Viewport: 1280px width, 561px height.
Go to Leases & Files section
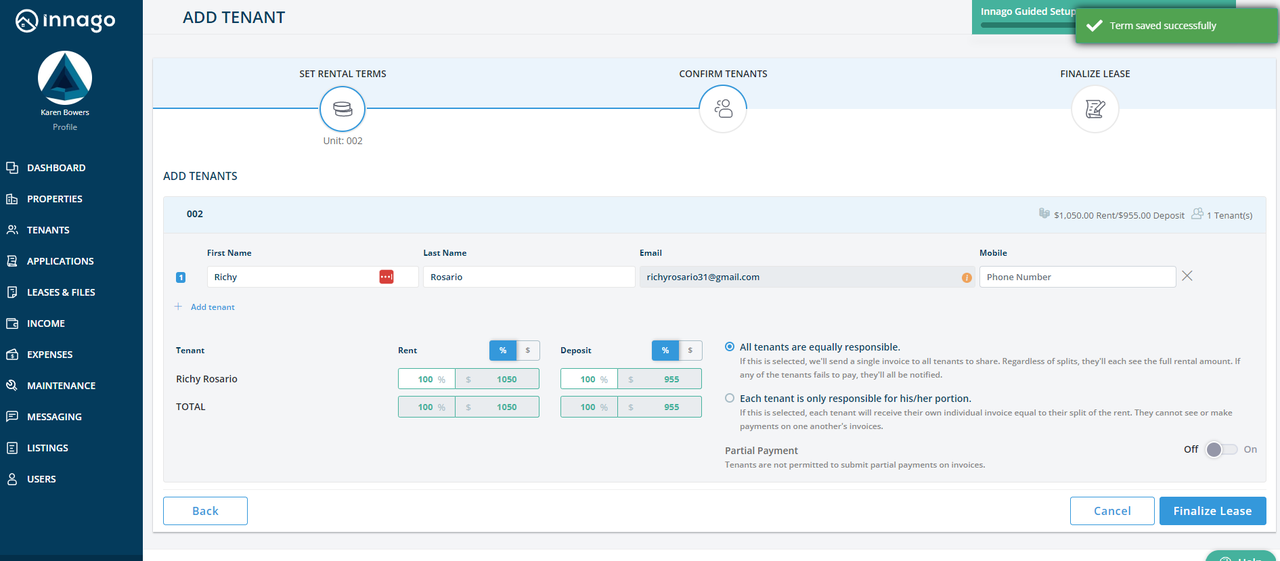tap(61, 292)
